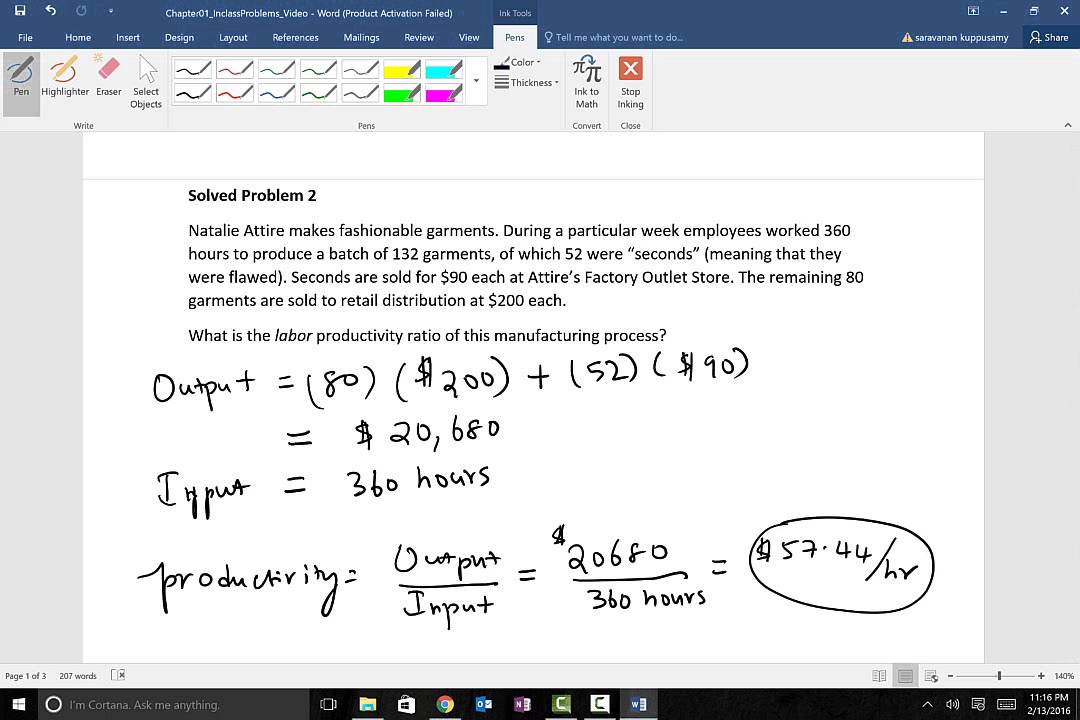The image size is (1080, 720).
Task: Click the zoom out minus button
Action: [951, 676]
